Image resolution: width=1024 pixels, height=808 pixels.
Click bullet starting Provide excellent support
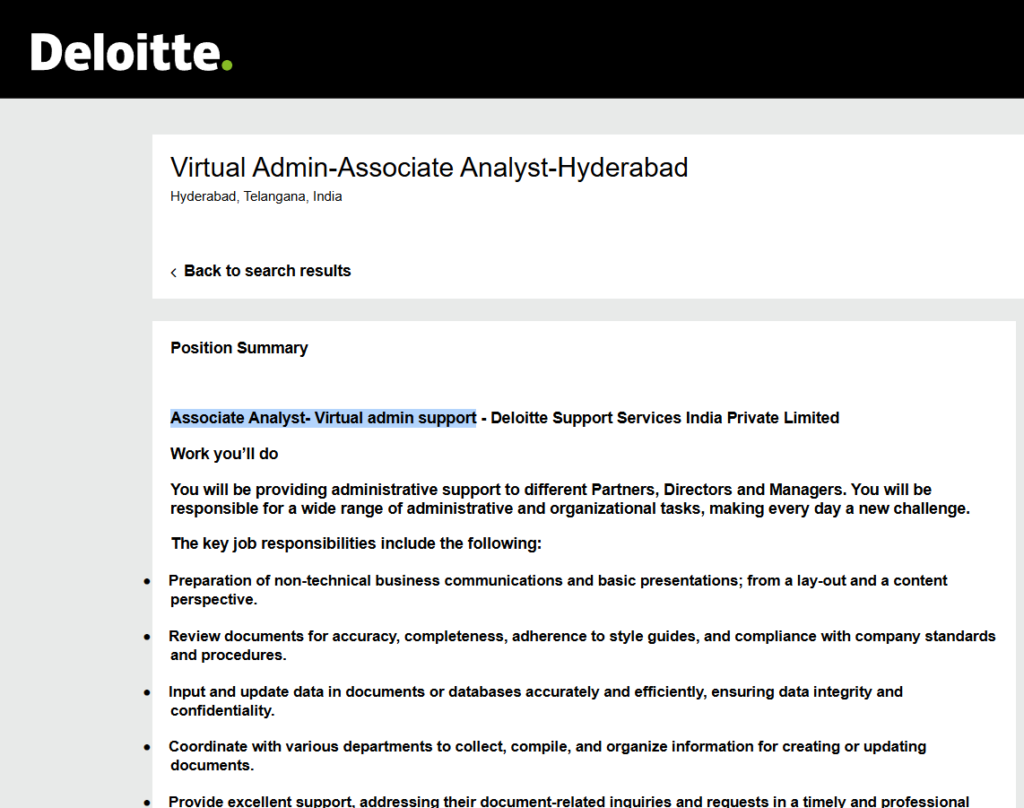click(x=569, y=801)
